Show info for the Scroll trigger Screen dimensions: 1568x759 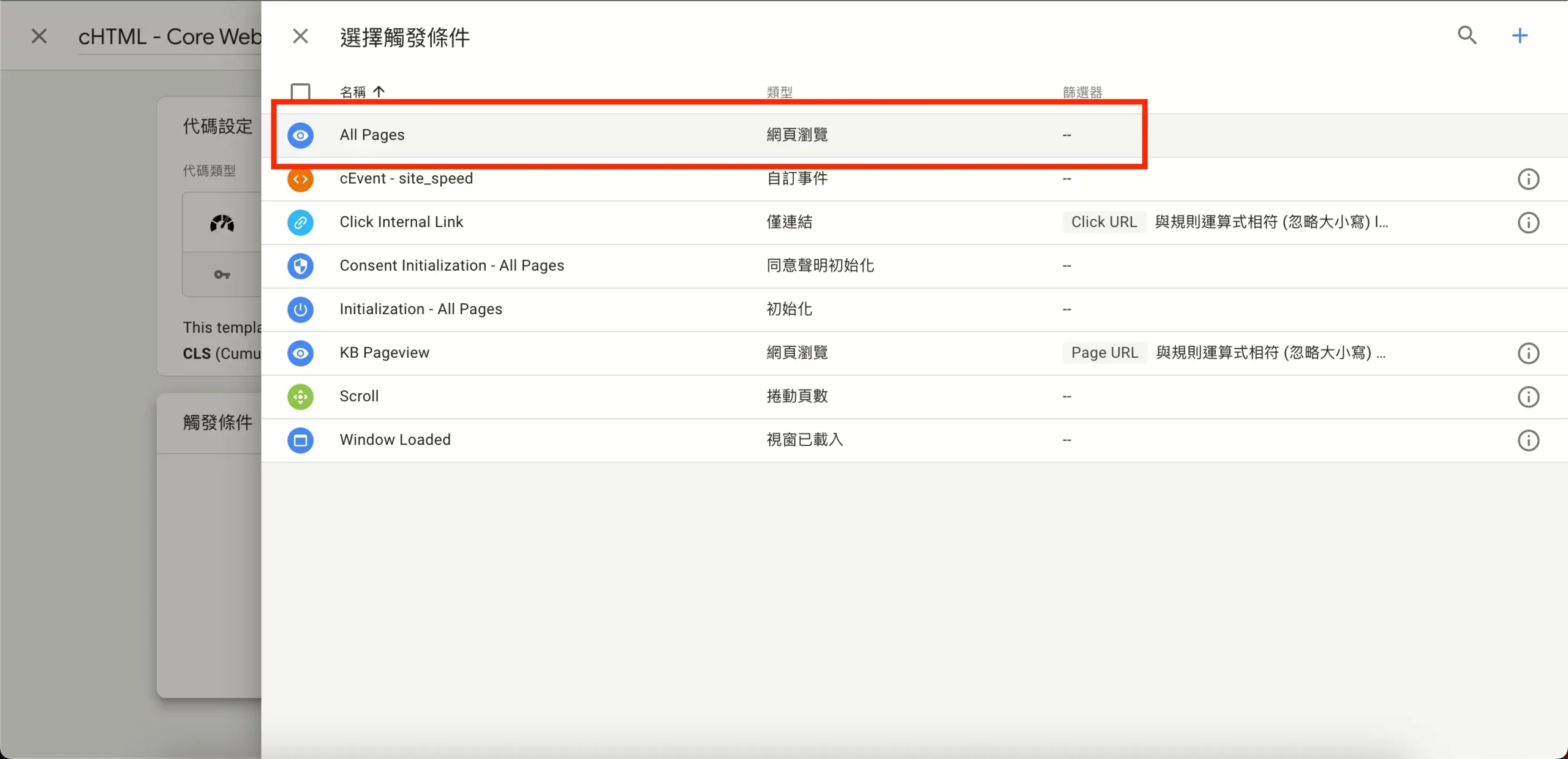pos(1529,397)
